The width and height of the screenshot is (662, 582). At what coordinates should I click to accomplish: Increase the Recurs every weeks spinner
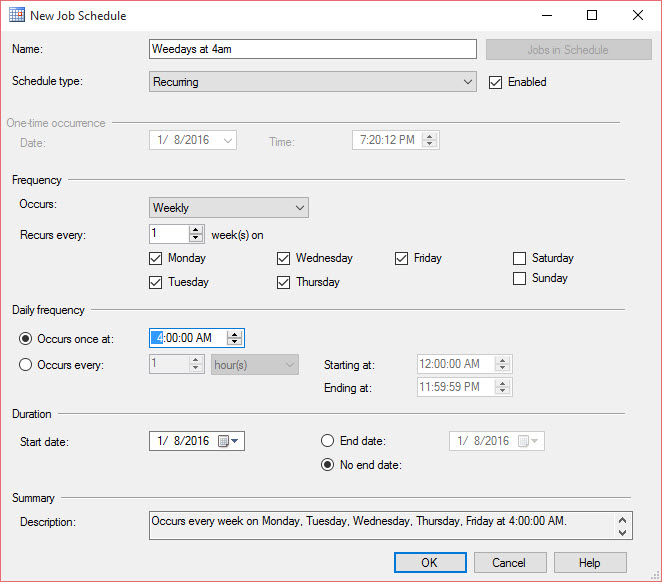pyautogui.click(x=196, y=229)
